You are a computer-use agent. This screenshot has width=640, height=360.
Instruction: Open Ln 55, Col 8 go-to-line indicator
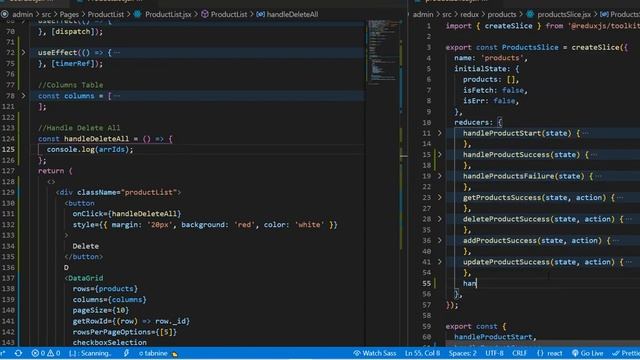[422, 353]
